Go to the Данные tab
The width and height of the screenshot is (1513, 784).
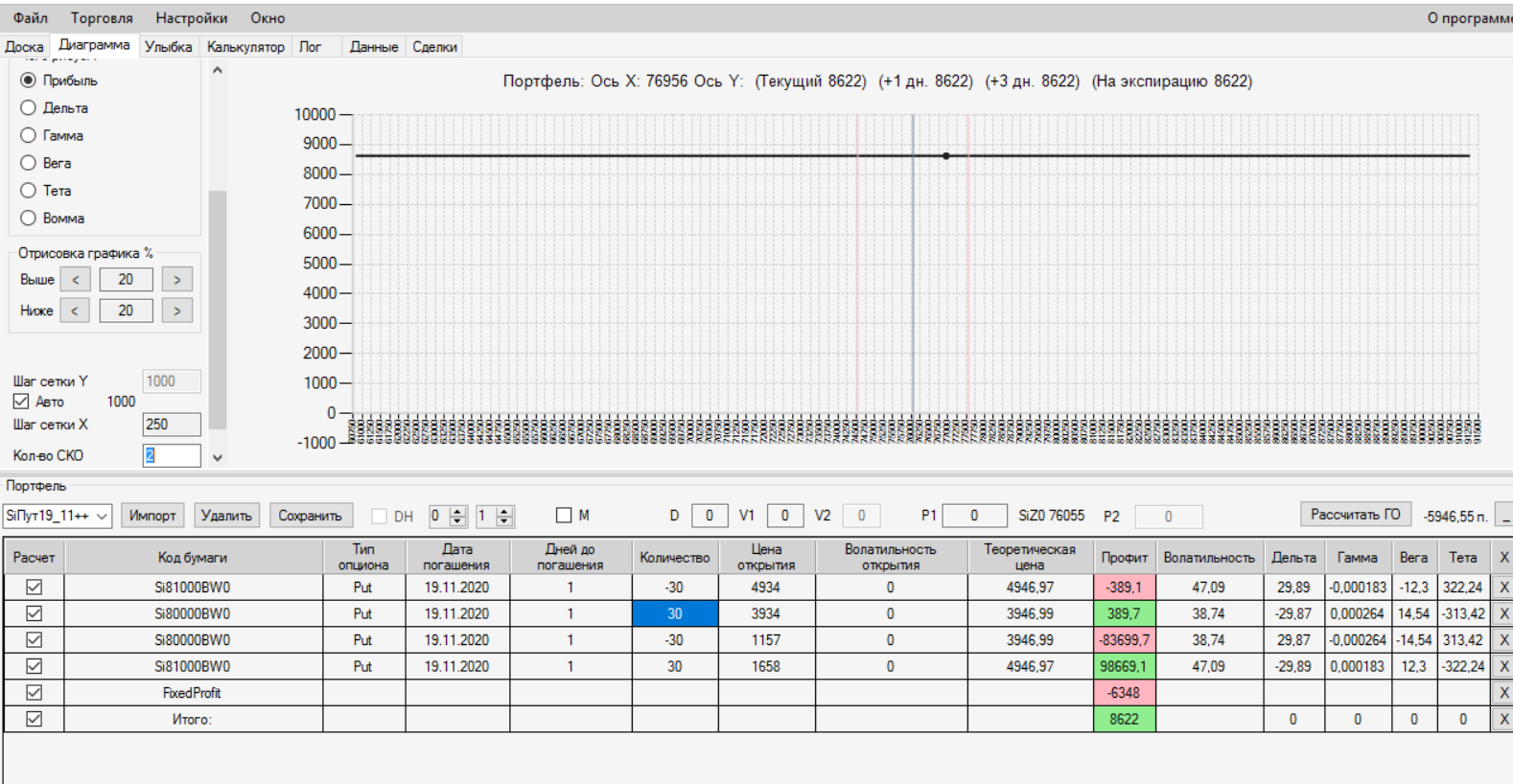point(374,46)
